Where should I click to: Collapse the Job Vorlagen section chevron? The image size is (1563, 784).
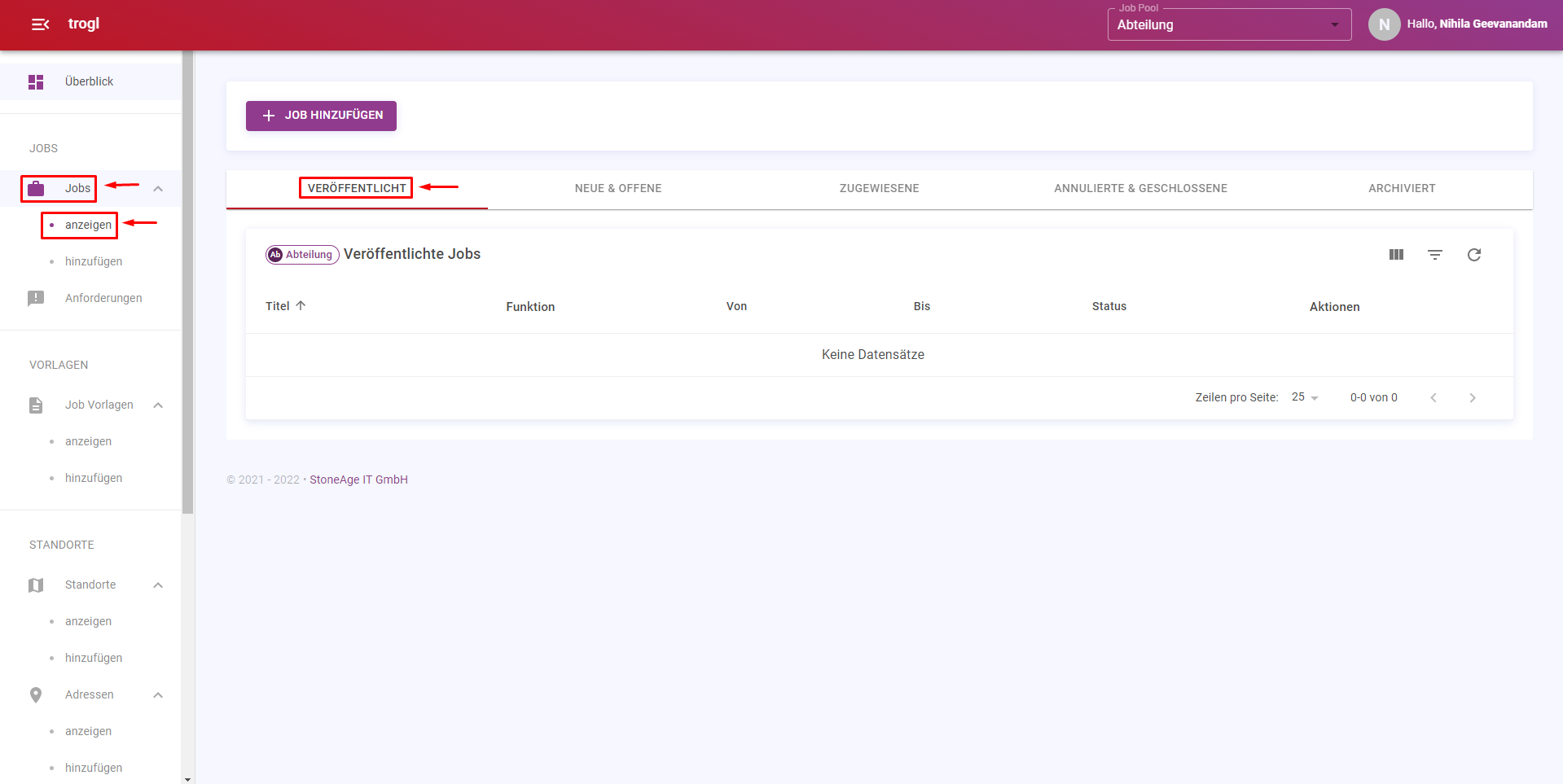158,405
